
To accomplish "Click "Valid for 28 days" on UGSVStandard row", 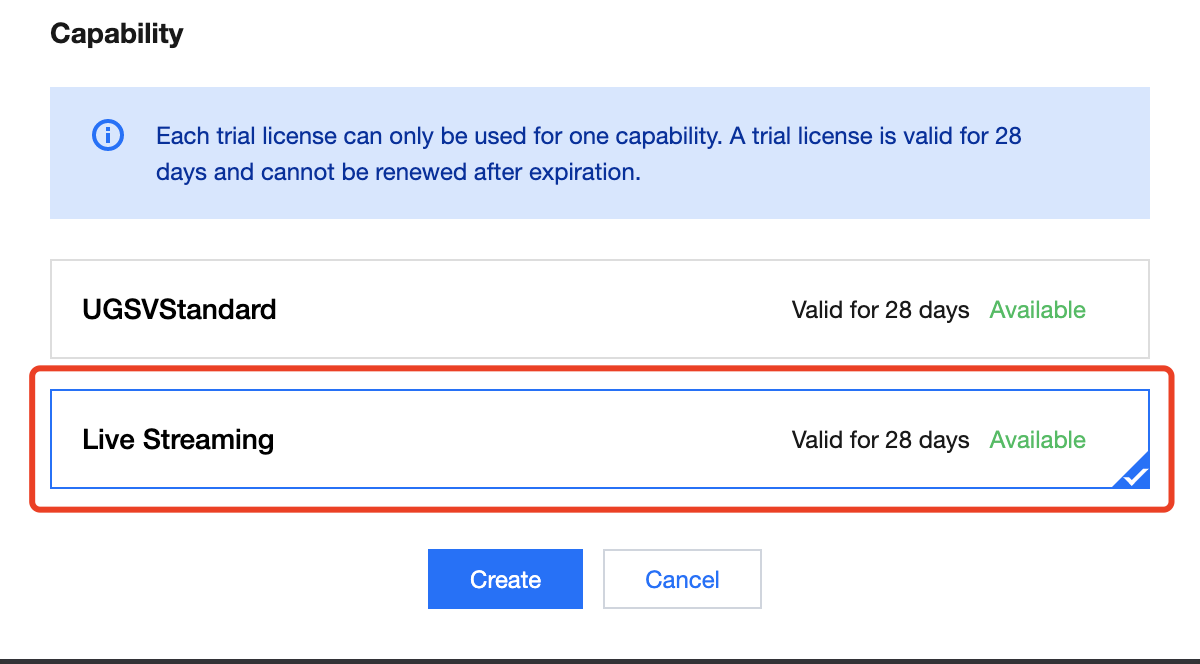I will pos(880,310).
